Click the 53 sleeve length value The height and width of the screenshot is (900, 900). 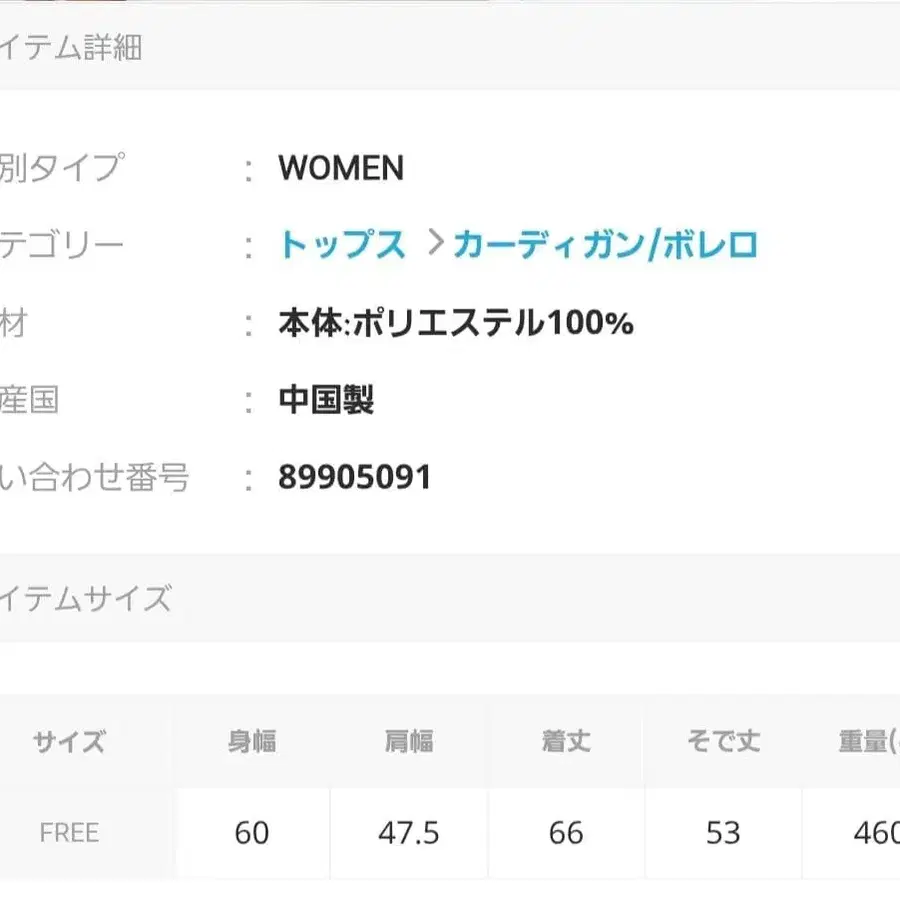[x=722, y=832]
